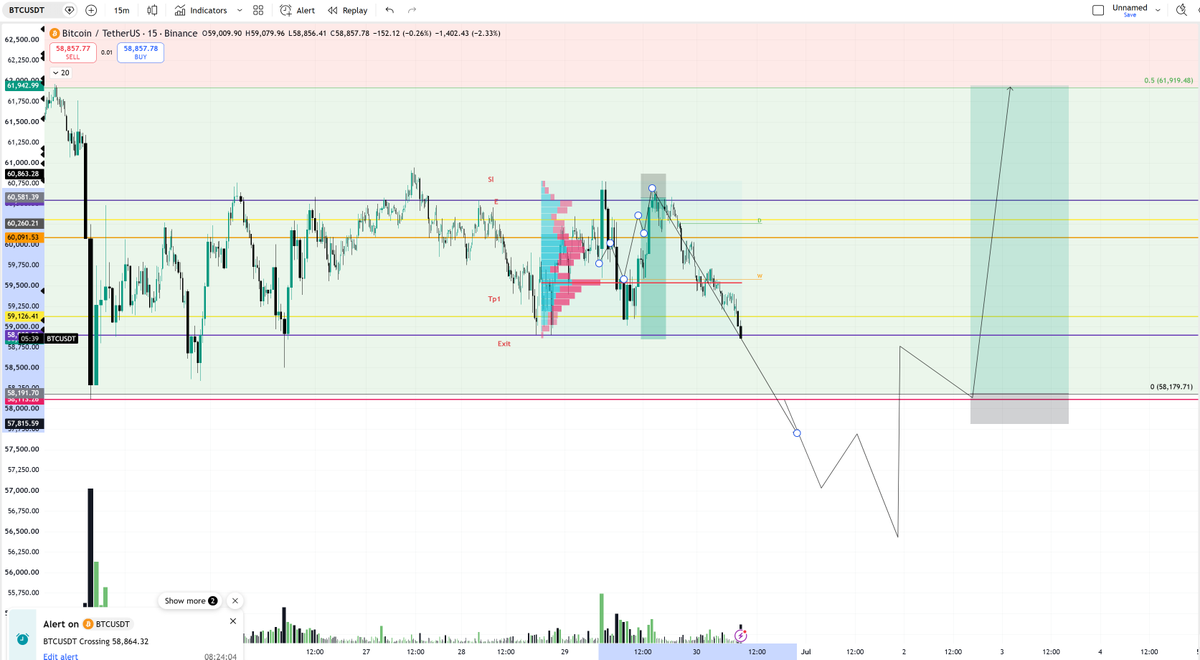Click Show more alerts button
Viewport: 1200px width, 660px height.
(191, 601)
